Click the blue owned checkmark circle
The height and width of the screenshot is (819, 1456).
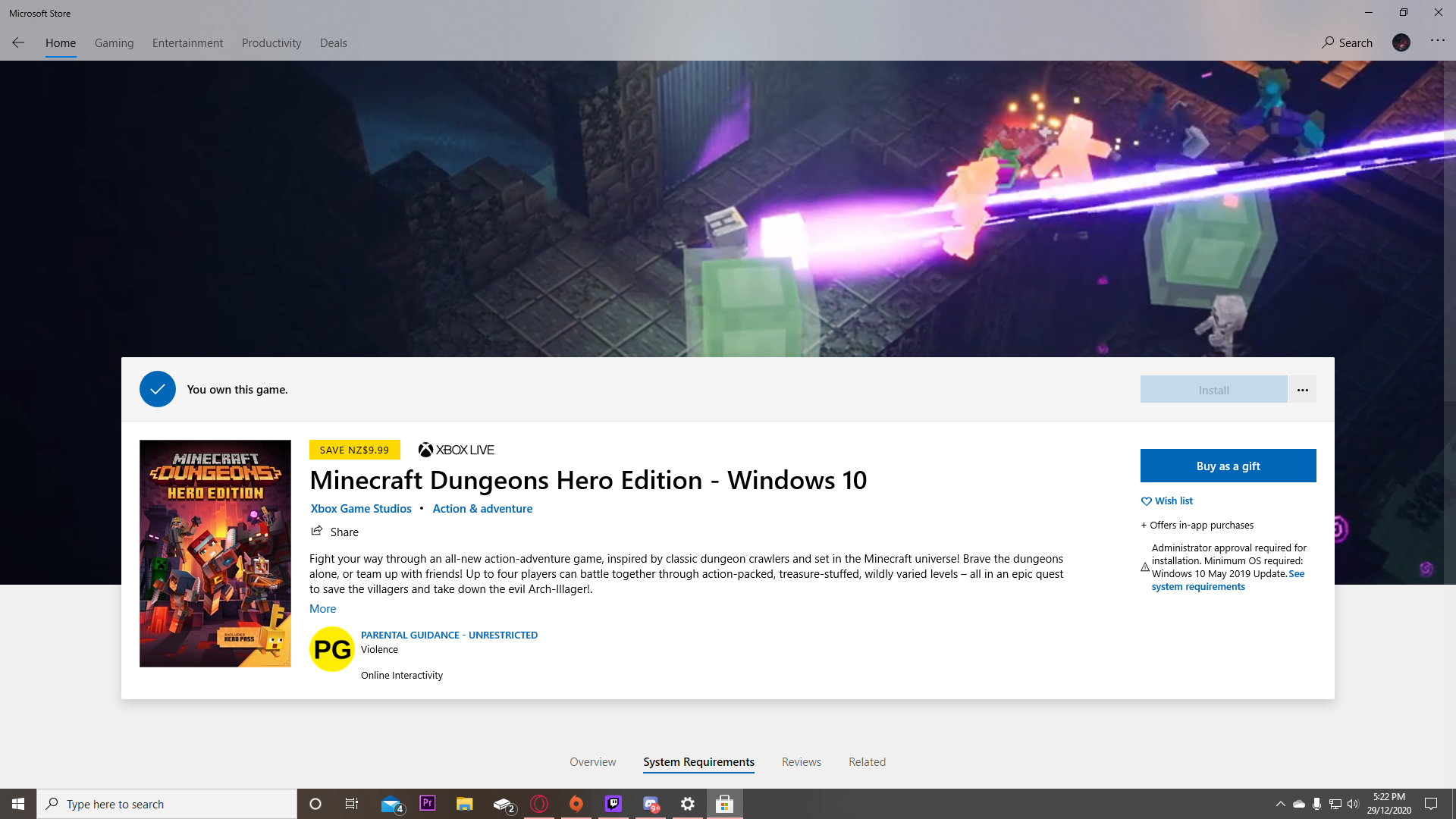(158, 389)
